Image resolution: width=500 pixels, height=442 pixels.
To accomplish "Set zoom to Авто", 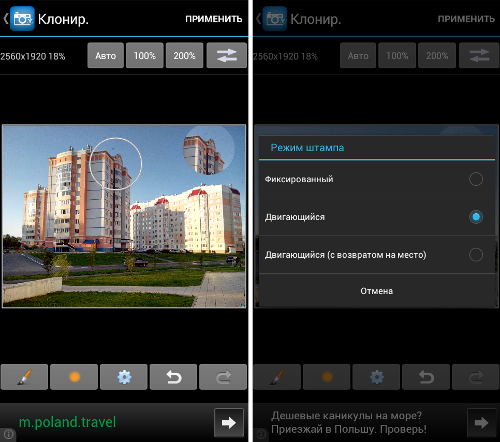I will [105, 55].
